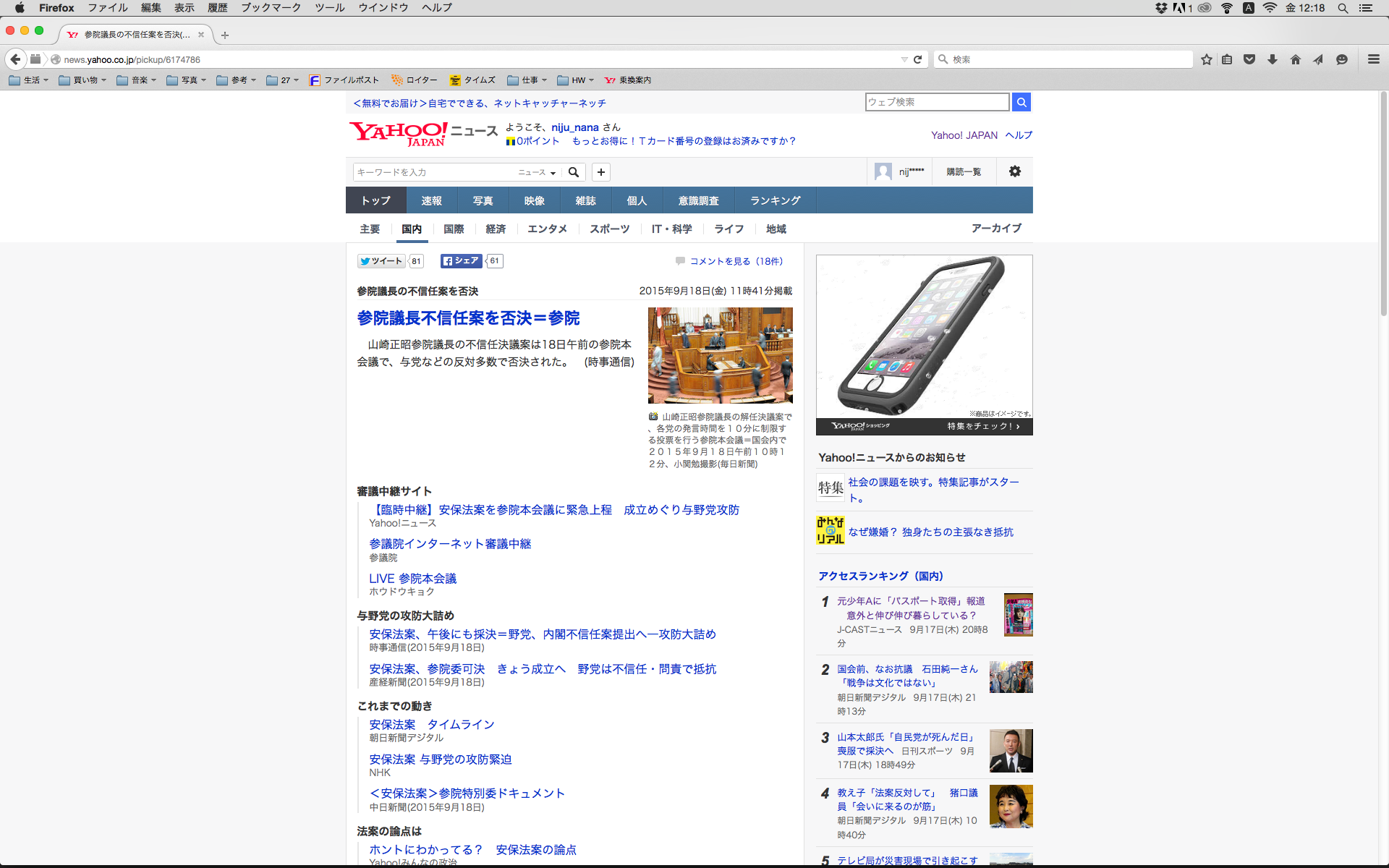Click the page's vertical scrollbar
The height and width of the screenshot is (868, 1389).
coord(1383,203)
